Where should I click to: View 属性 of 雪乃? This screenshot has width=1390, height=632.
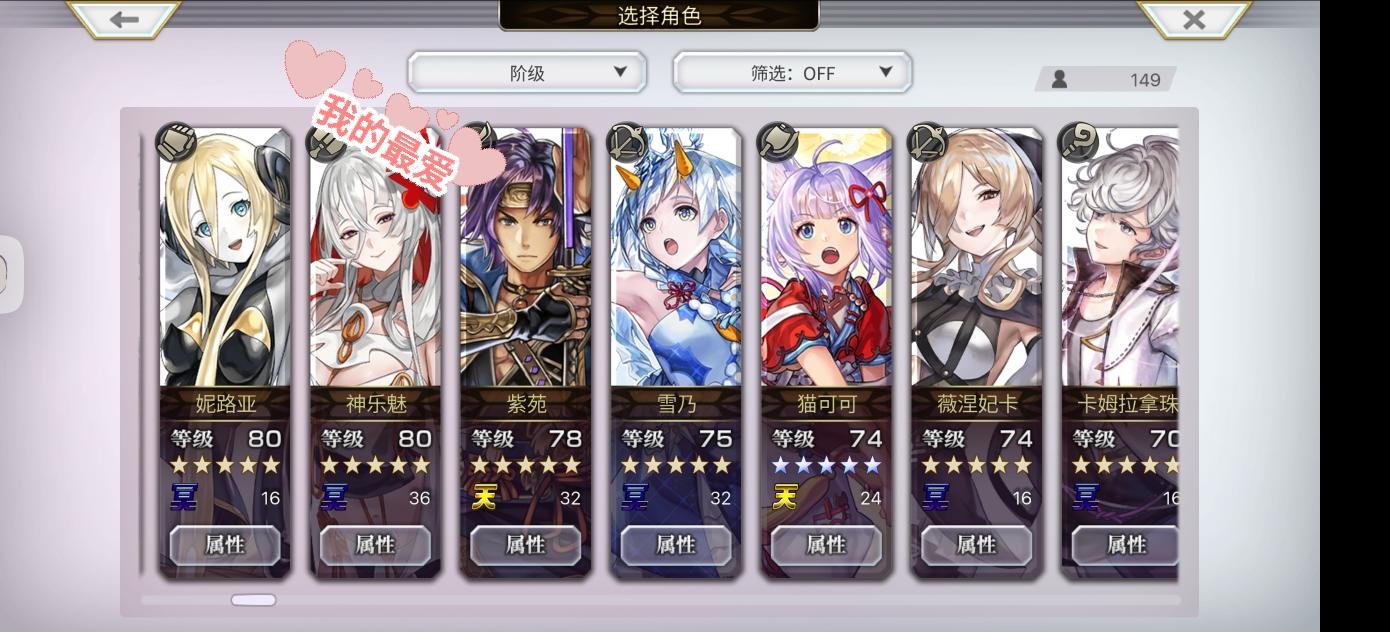[676, 545]
